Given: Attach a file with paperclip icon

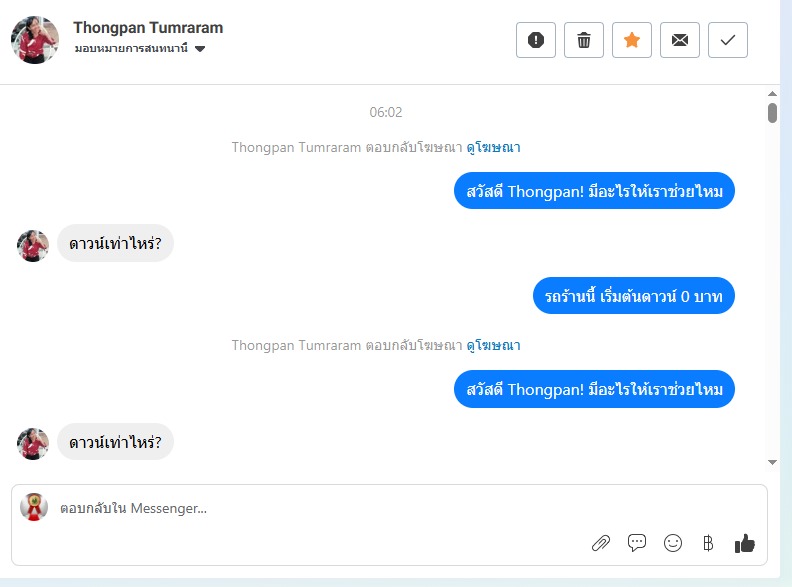Looking at the screenshot, I should (x=601, y=544).
